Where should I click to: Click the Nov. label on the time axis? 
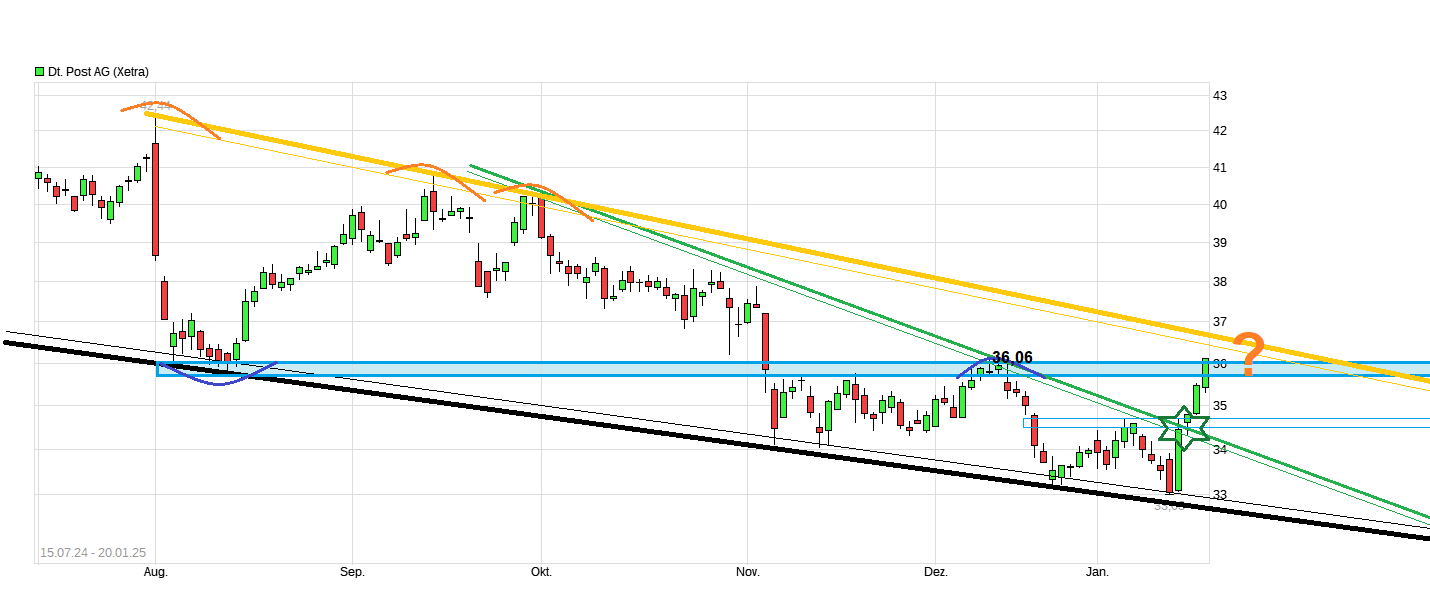pyautogui.click(x=748, y=573)
